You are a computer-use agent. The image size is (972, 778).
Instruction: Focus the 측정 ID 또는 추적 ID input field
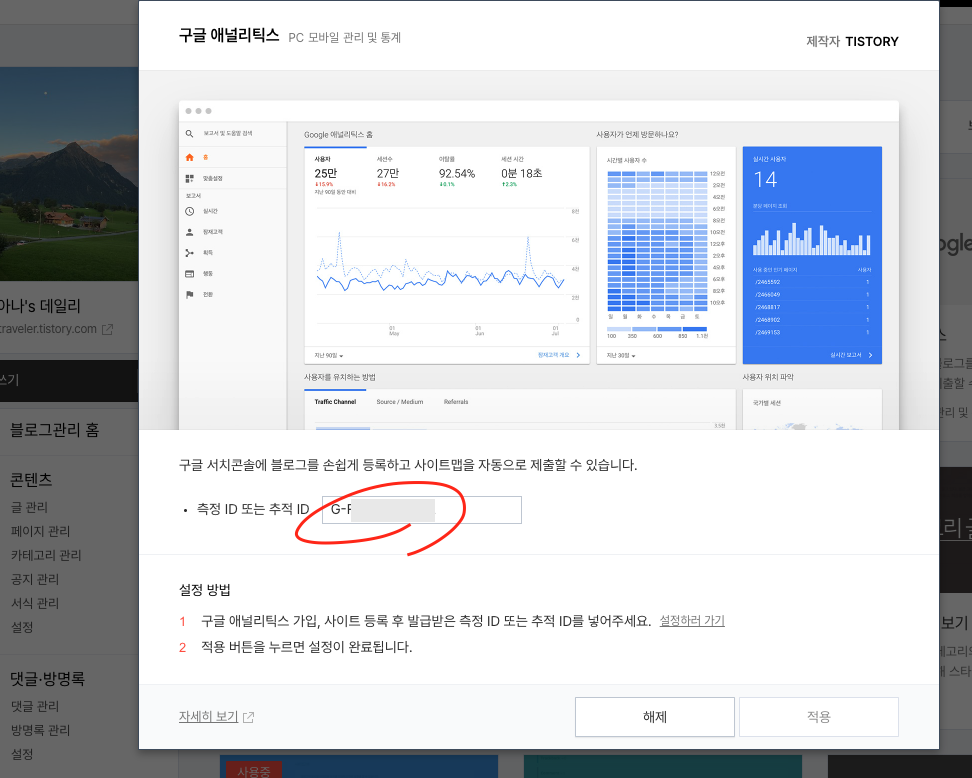(x=422, y=510)
